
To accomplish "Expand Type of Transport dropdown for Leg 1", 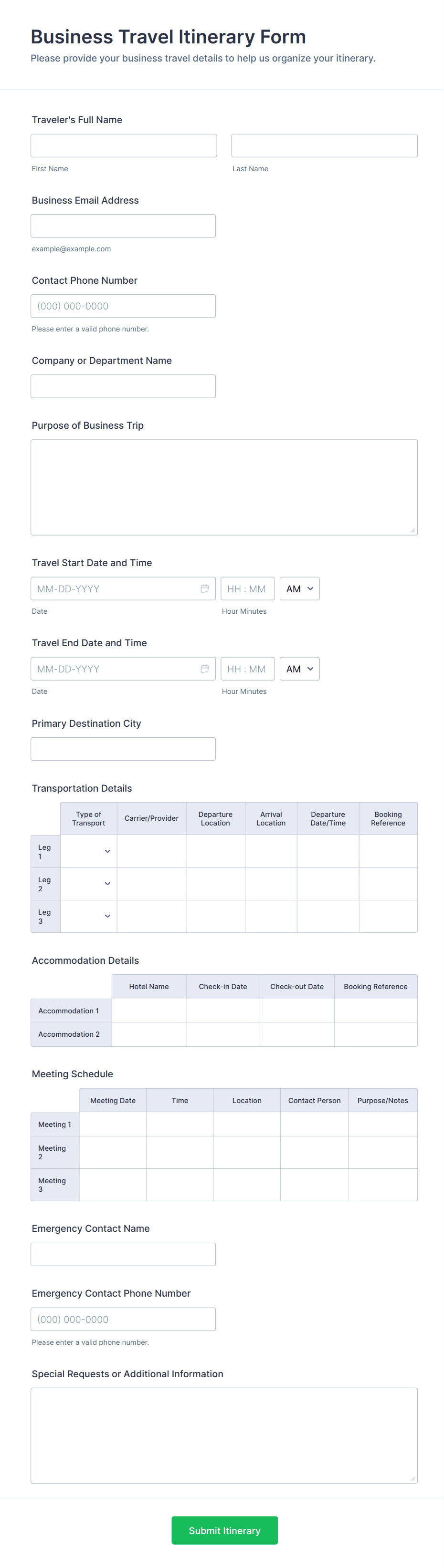I will click(89, 851).
